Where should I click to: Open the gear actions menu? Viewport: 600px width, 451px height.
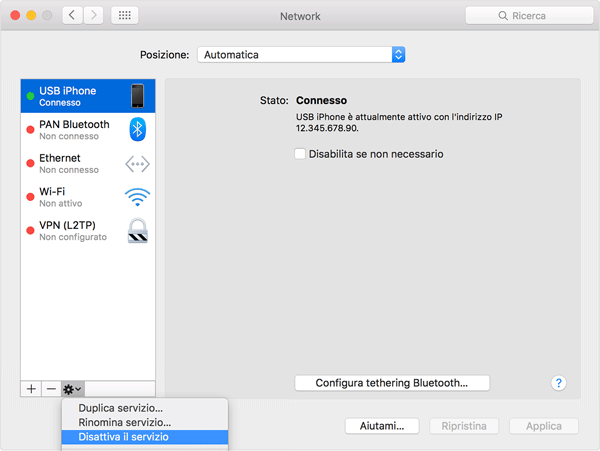point(72,388)
